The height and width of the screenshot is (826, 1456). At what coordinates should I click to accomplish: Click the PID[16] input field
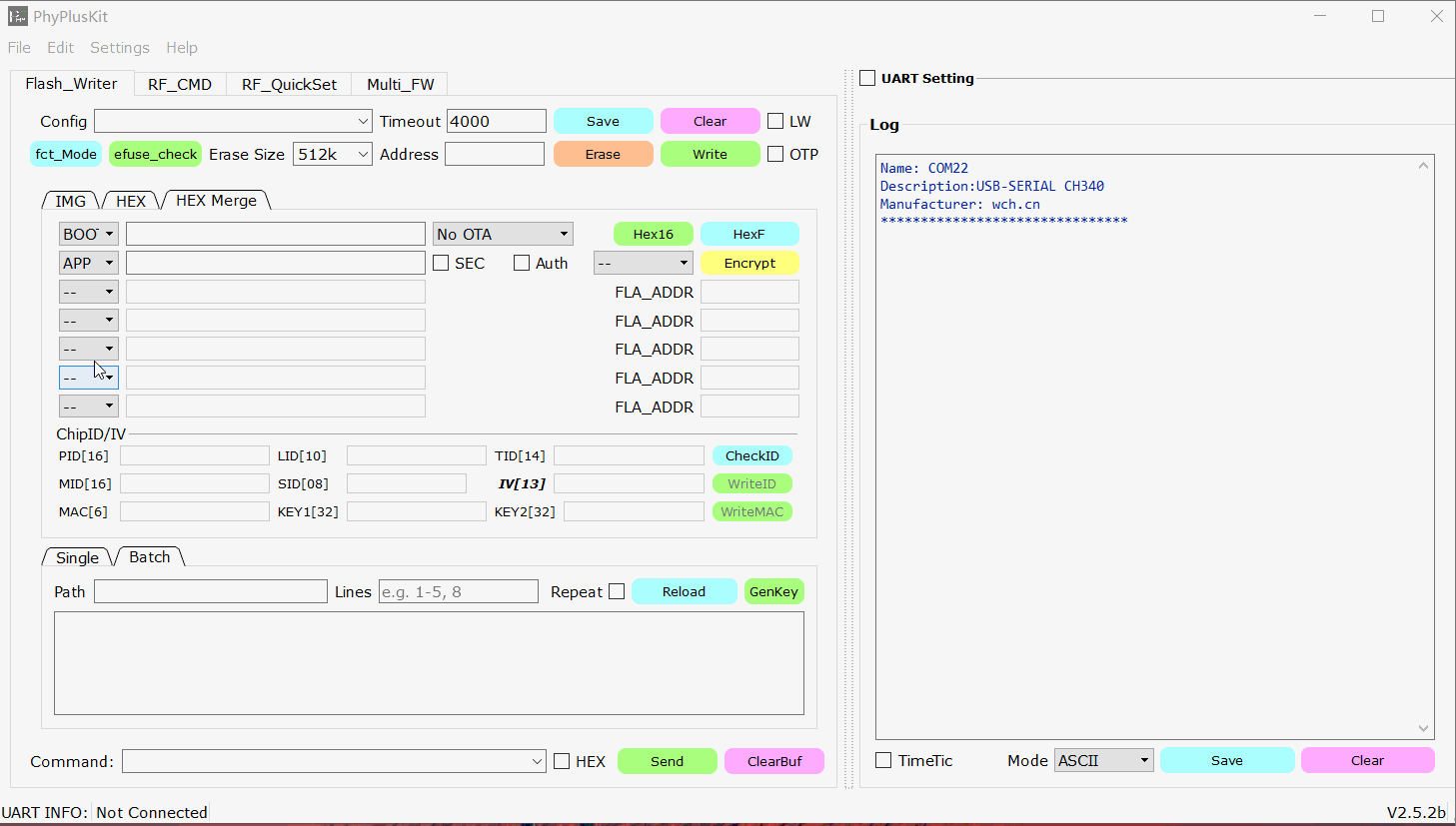point(195,455)
